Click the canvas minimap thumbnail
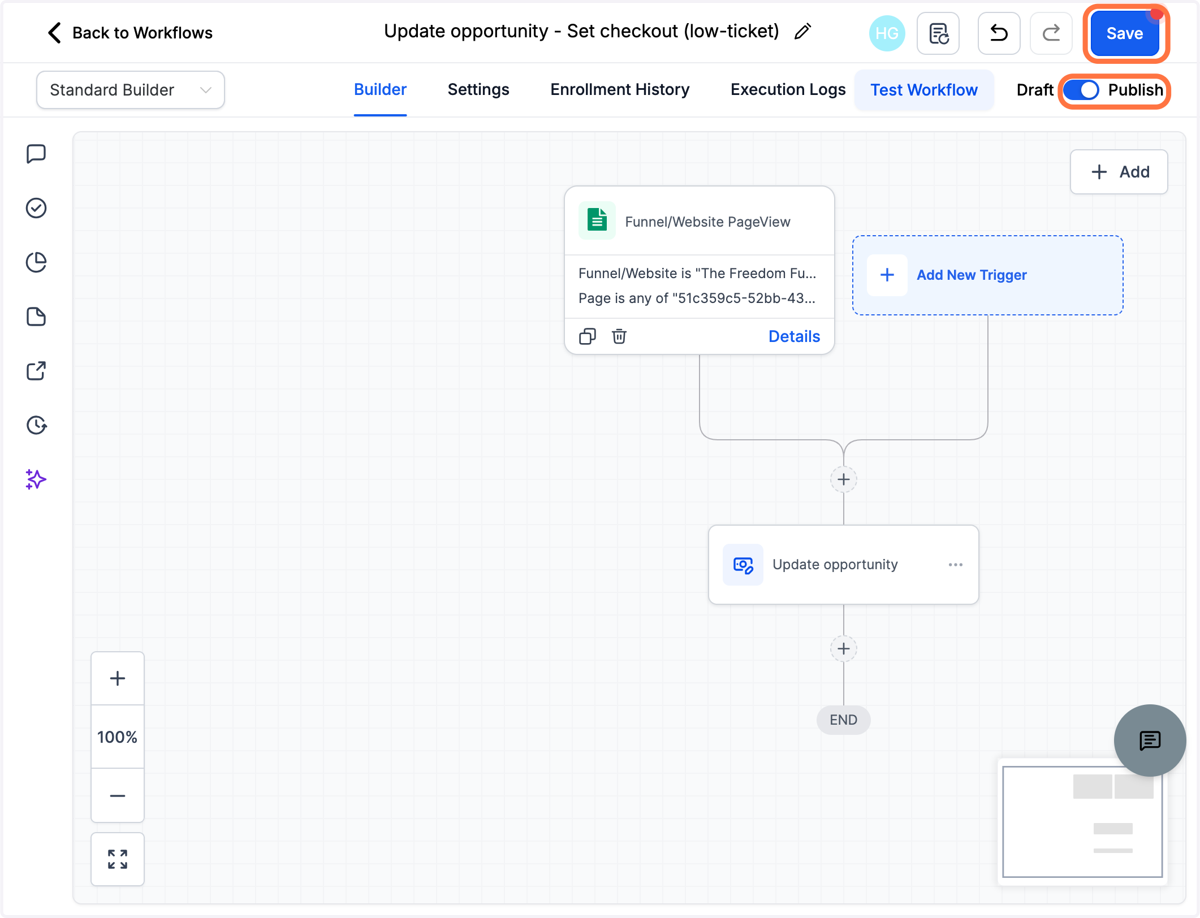 tap(1083, 822)
